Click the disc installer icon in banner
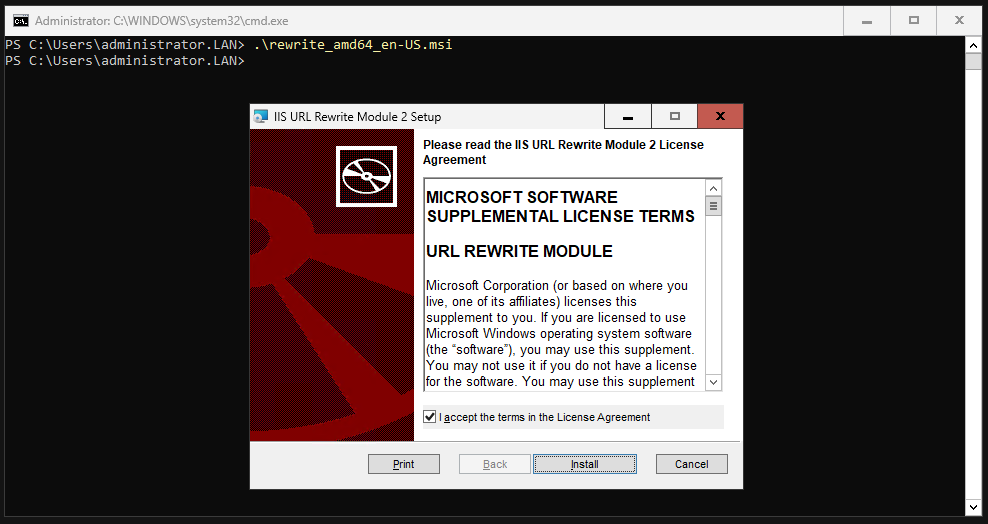 (x=366, y=176)
